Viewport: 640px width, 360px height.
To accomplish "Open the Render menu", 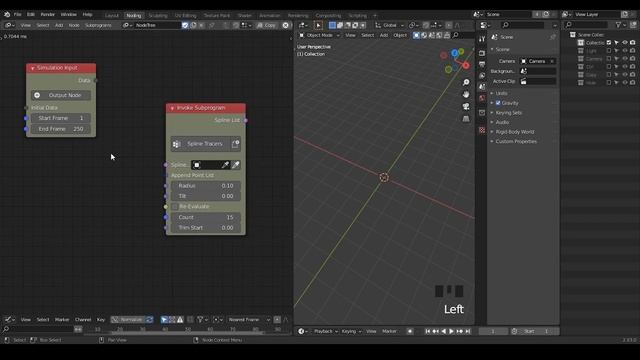I will click(x=47, y=14).
